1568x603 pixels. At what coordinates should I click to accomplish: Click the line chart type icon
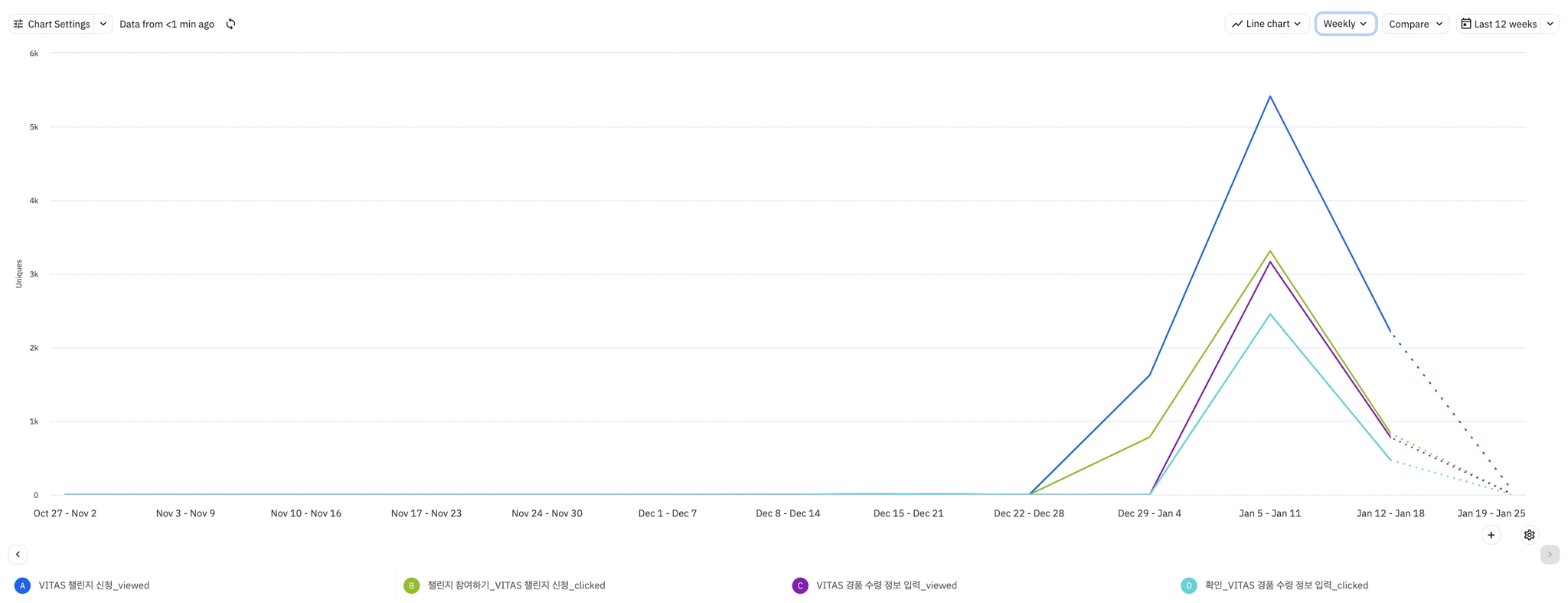[x=1237, y=24]
